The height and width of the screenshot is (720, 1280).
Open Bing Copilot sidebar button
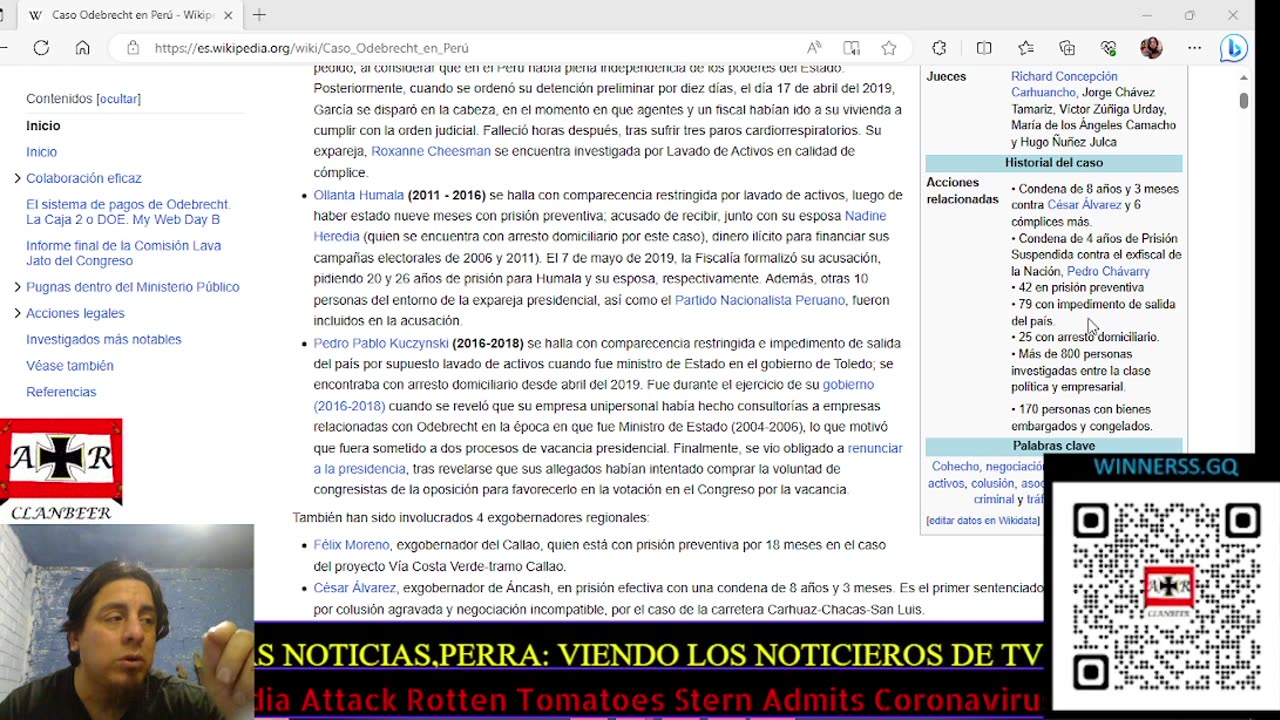tap(1234, 47)
